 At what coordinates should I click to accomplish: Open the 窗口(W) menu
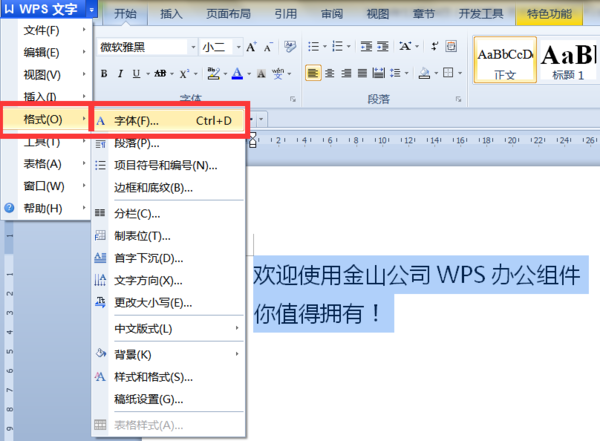[x=48, y=186]
